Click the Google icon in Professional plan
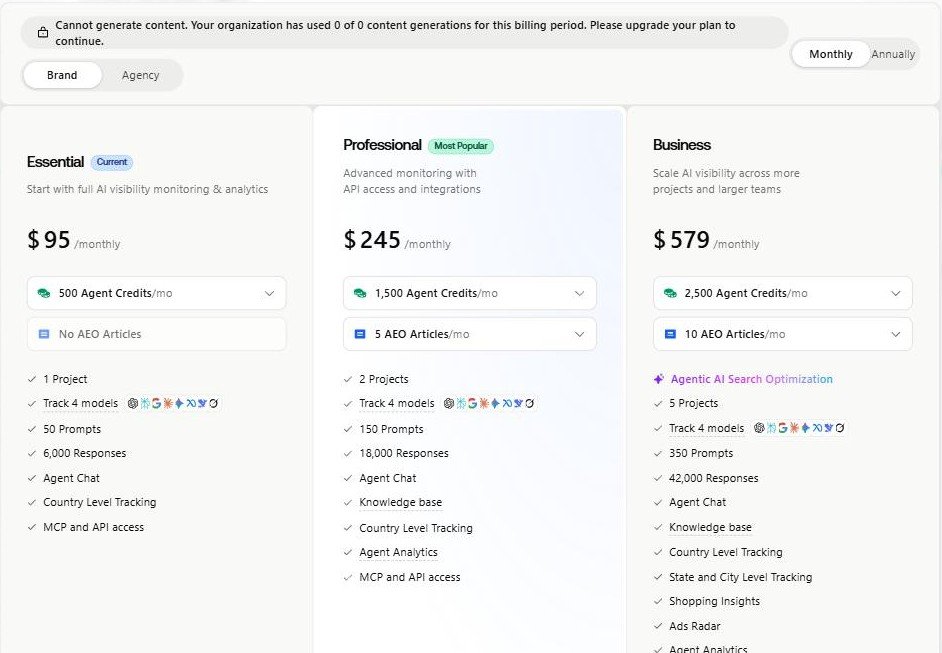 (473, 403)
